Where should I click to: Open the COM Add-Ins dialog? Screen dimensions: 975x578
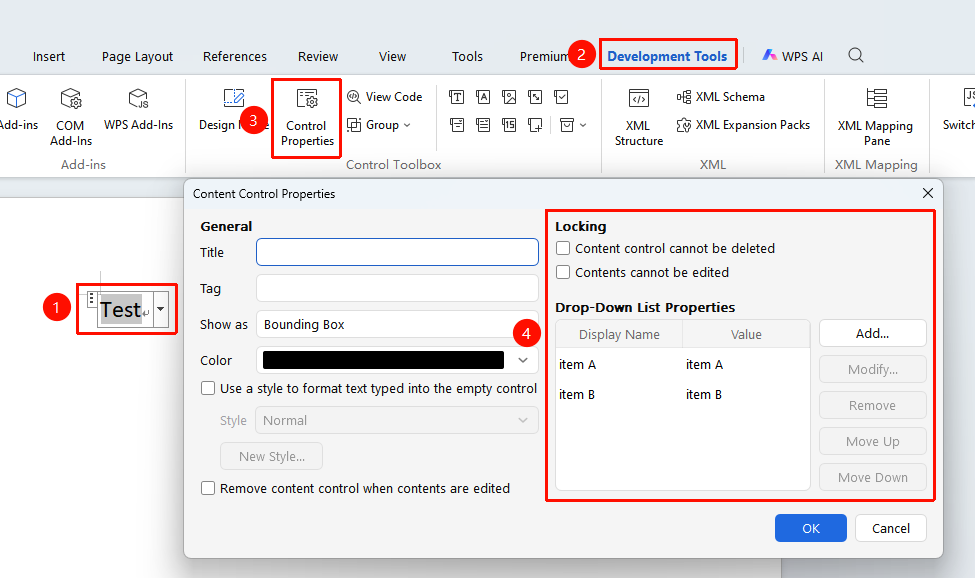[71, 117]
